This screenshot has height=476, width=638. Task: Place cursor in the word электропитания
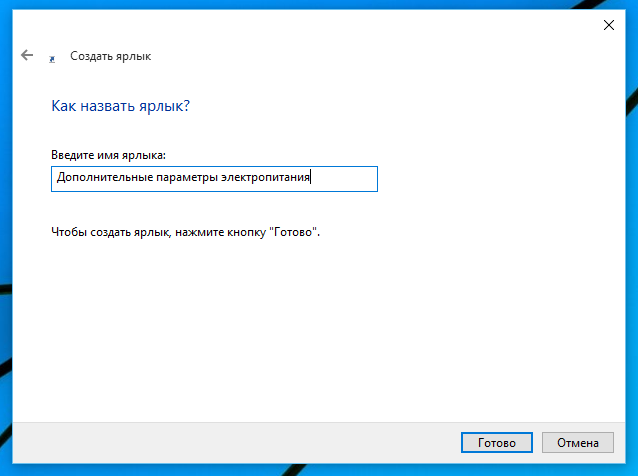[266, 178]
